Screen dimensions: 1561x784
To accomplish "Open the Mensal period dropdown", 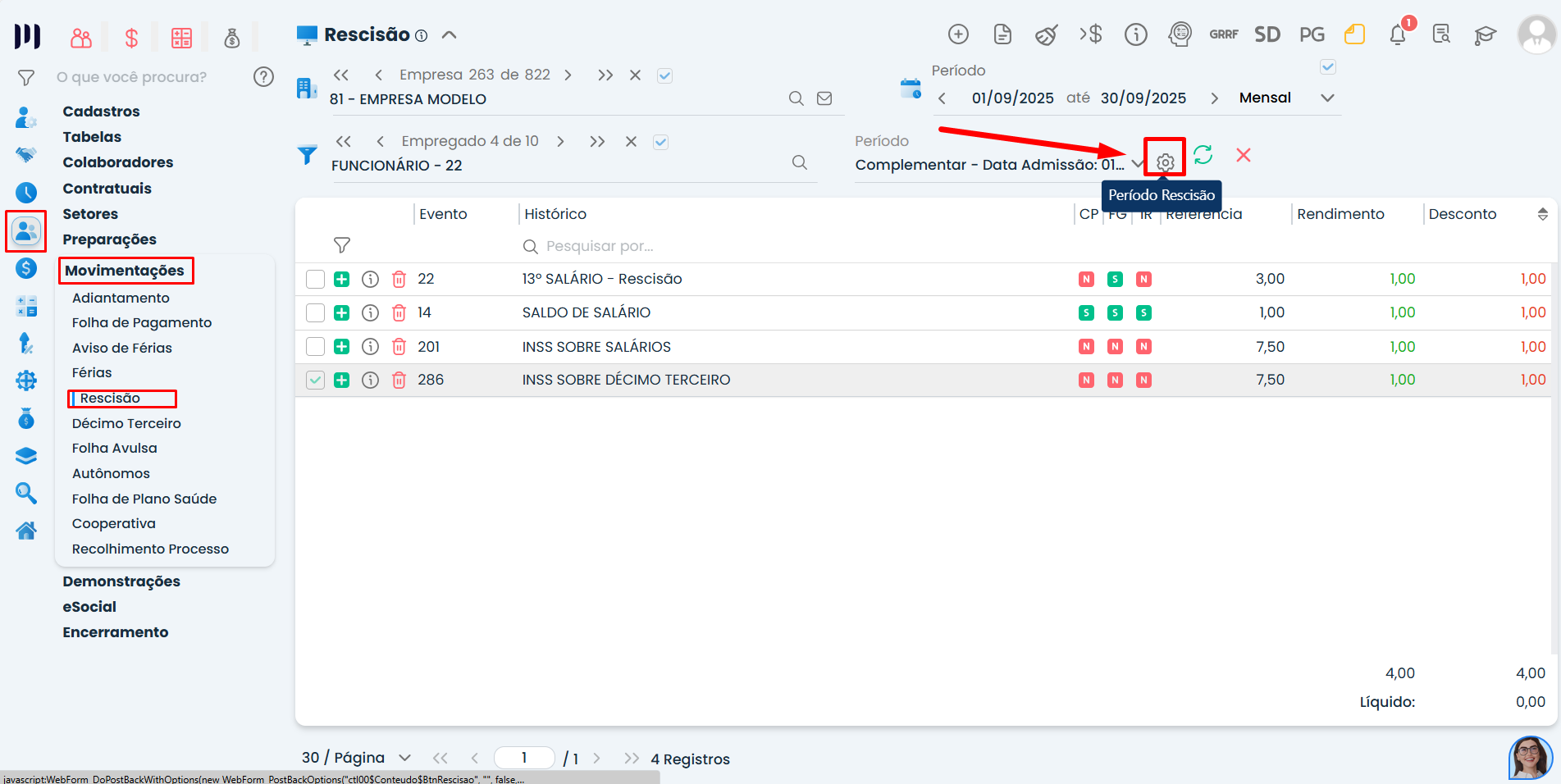I will (x=1327, y=98).
